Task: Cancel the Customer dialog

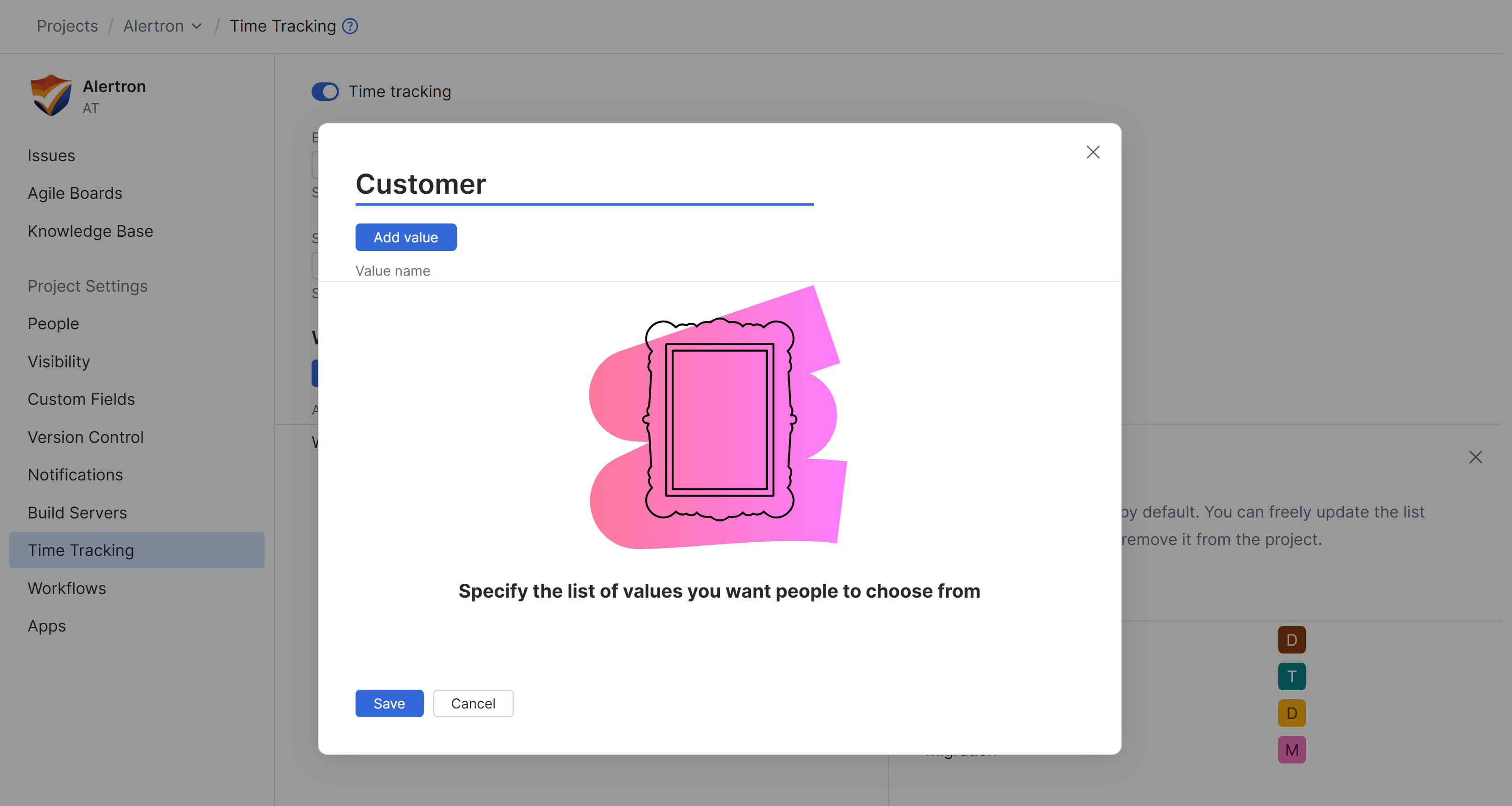Action: 473,703
